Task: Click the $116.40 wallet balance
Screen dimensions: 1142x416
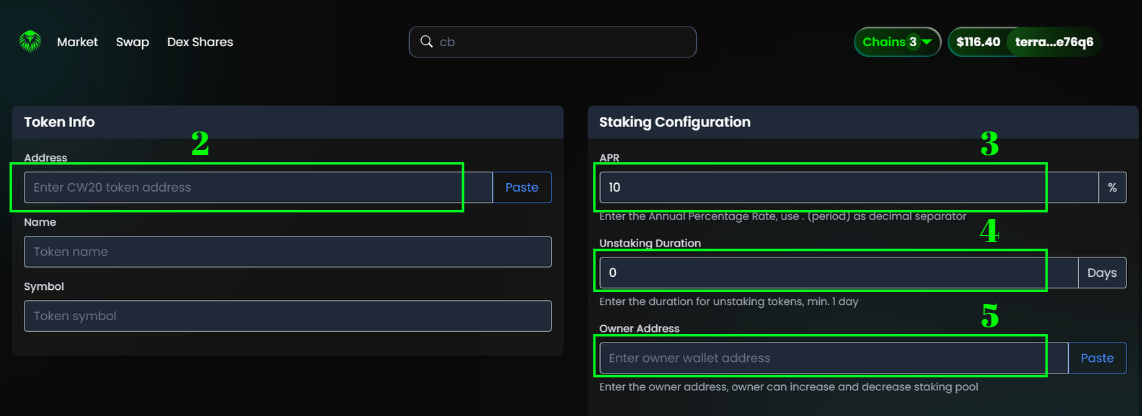Action: click(978, 42)
